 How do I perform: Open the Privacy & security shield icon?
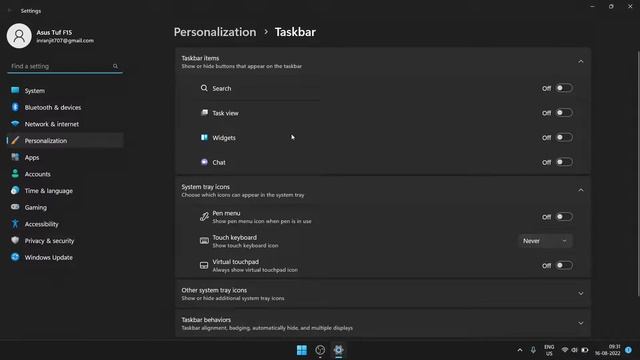[15, 240]
